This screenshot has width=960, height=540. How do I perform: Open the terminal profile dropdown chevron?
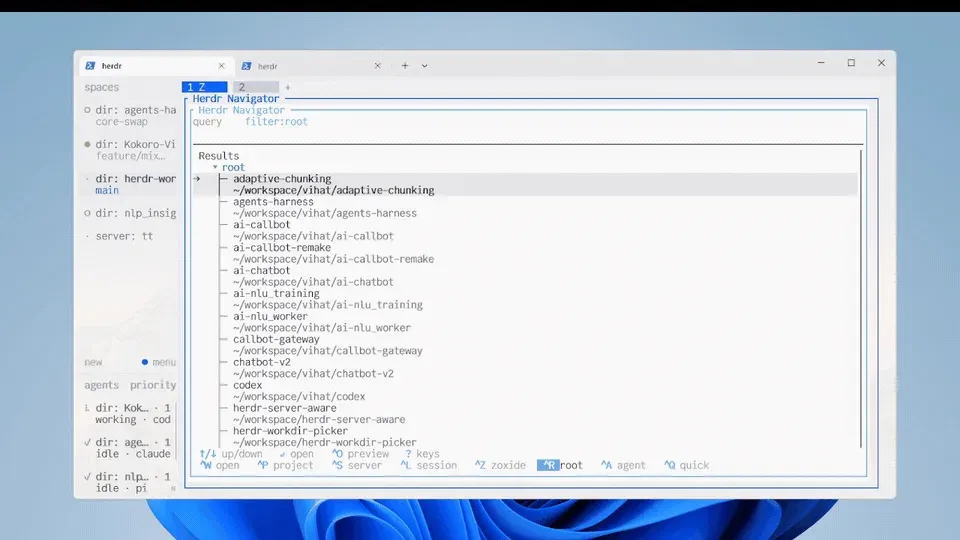[x=424, y=66]
